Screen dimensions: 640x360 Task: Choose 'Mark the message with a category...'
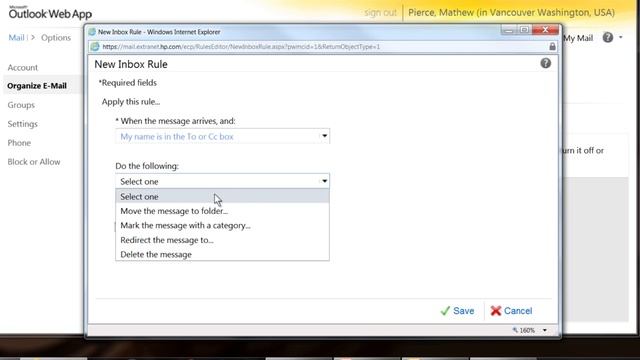[x=222, y=225]
